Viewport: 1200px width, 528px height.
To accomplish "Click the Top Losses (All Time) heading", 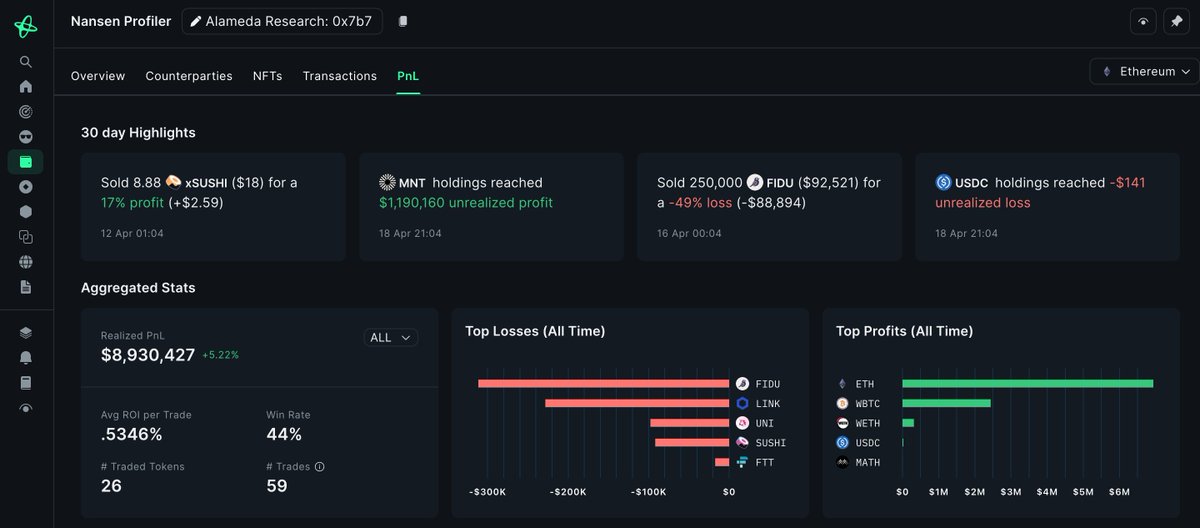I will click(535, 331).
